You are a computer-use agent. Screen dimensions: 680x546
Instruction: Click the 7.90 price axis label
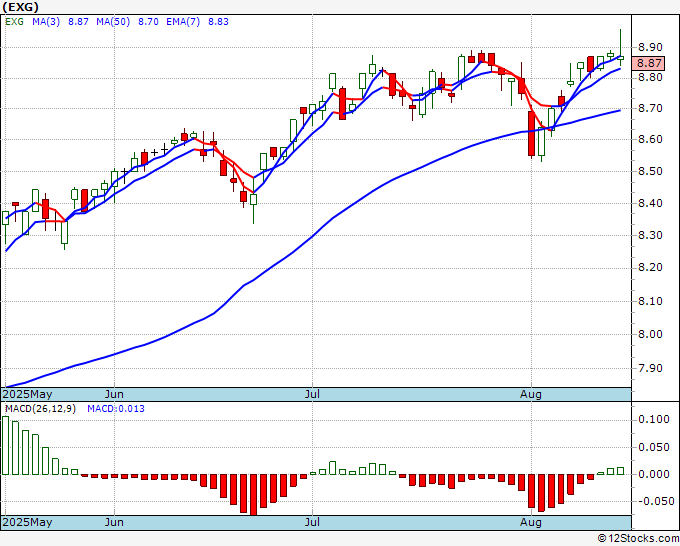click(651, 368)
